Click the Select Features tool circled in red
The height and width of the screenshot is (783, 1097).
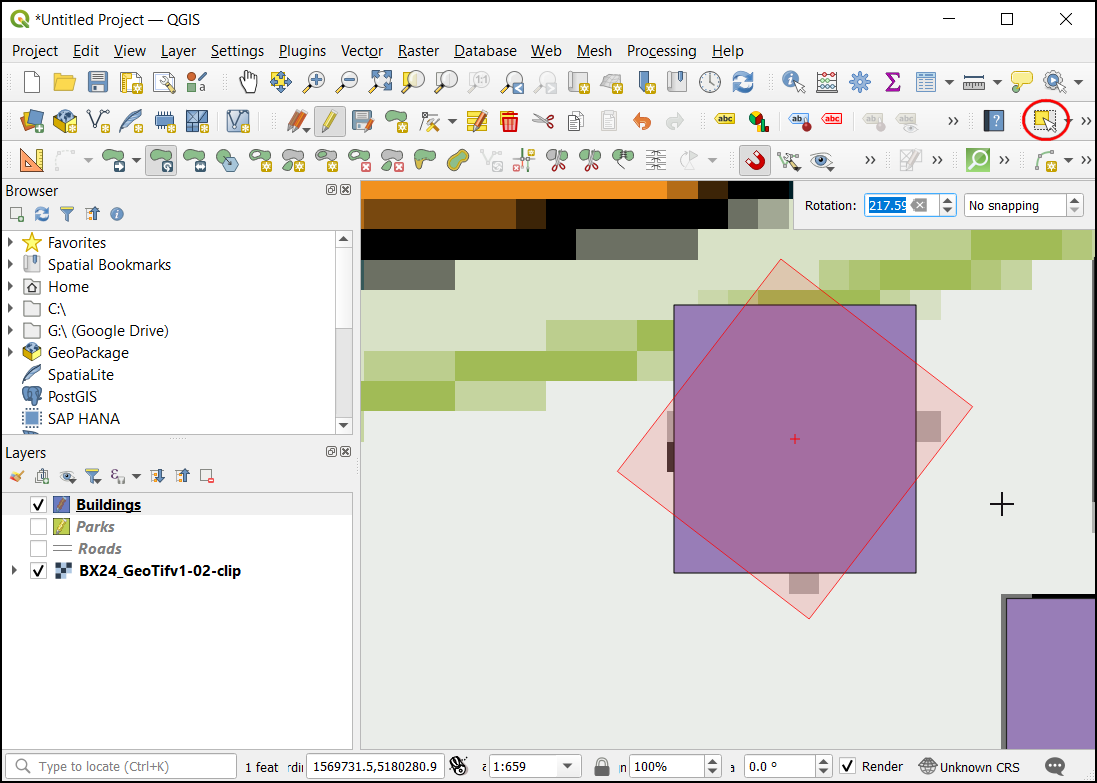tap(1044, 121)
